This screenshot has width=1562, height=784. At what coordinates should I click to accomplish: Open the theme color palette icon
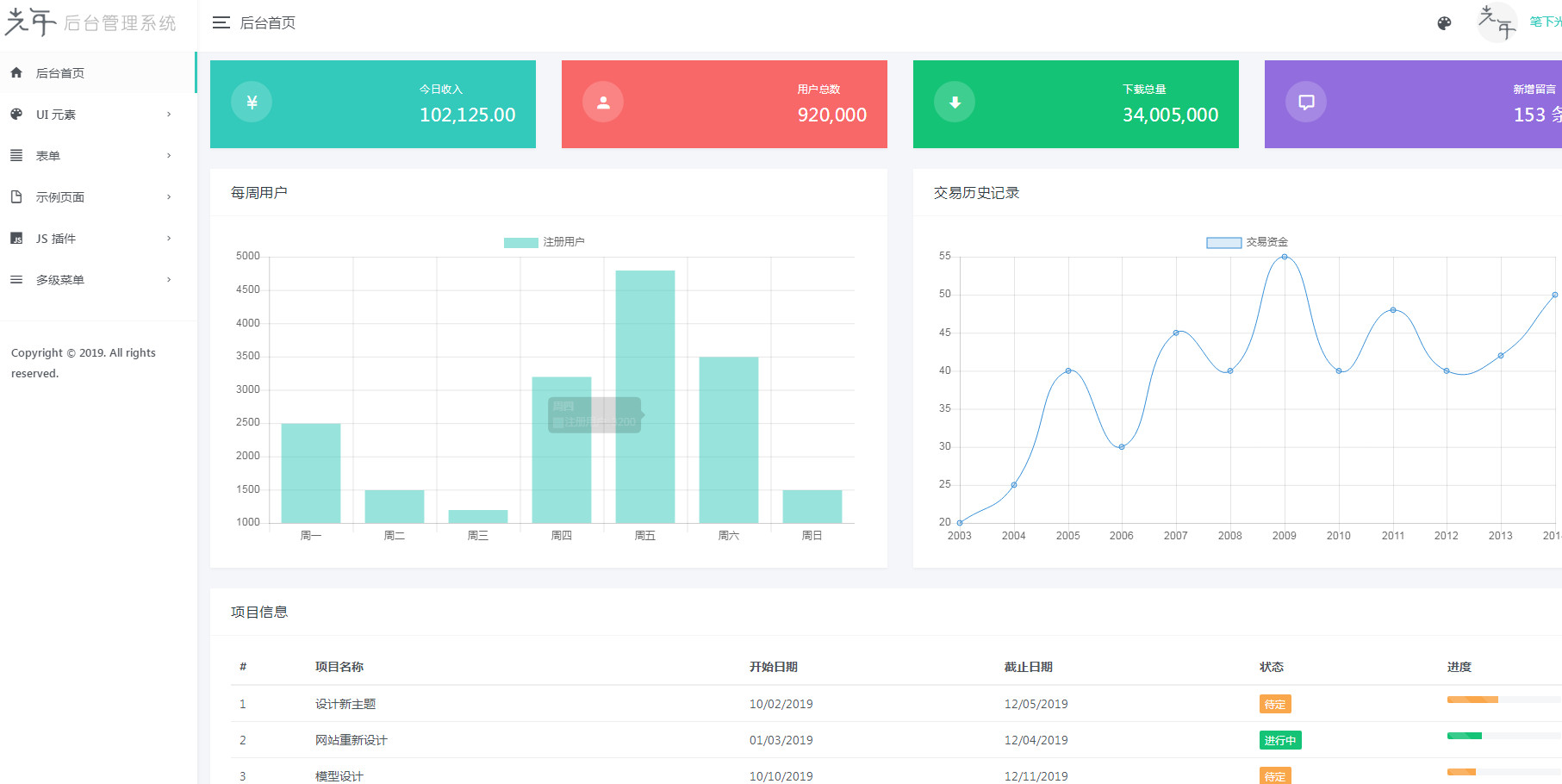coord(1444,23)
